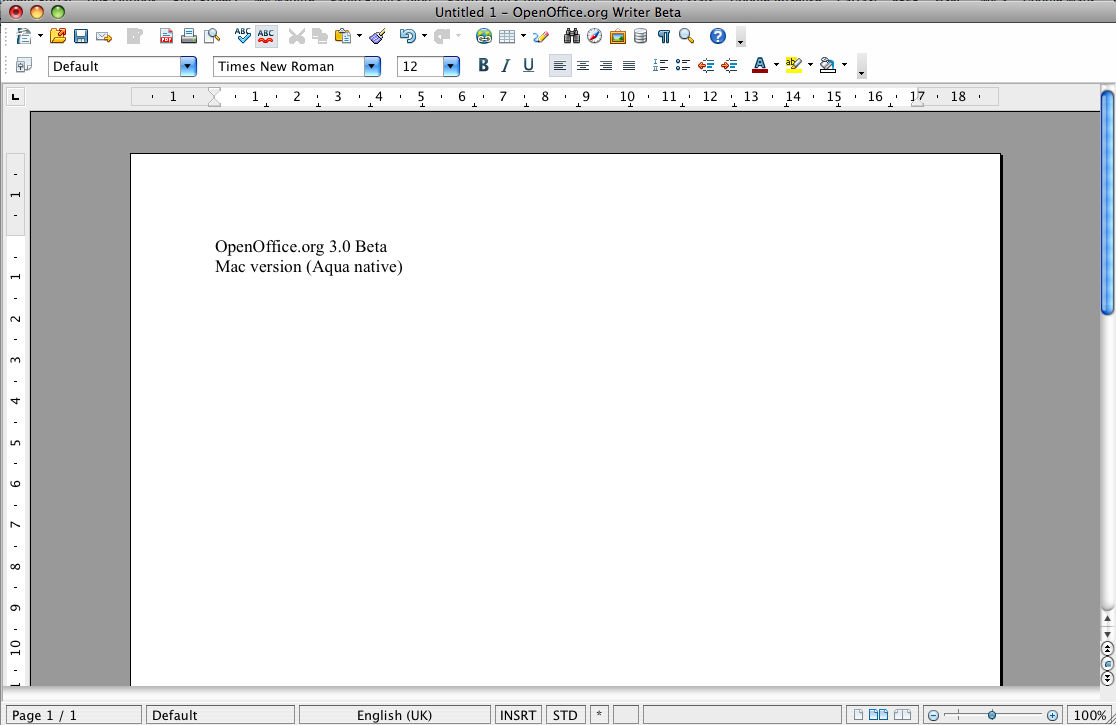Expand the Table insert dropdown arrow
This screenshot has height=725, width=1116.
523,36
